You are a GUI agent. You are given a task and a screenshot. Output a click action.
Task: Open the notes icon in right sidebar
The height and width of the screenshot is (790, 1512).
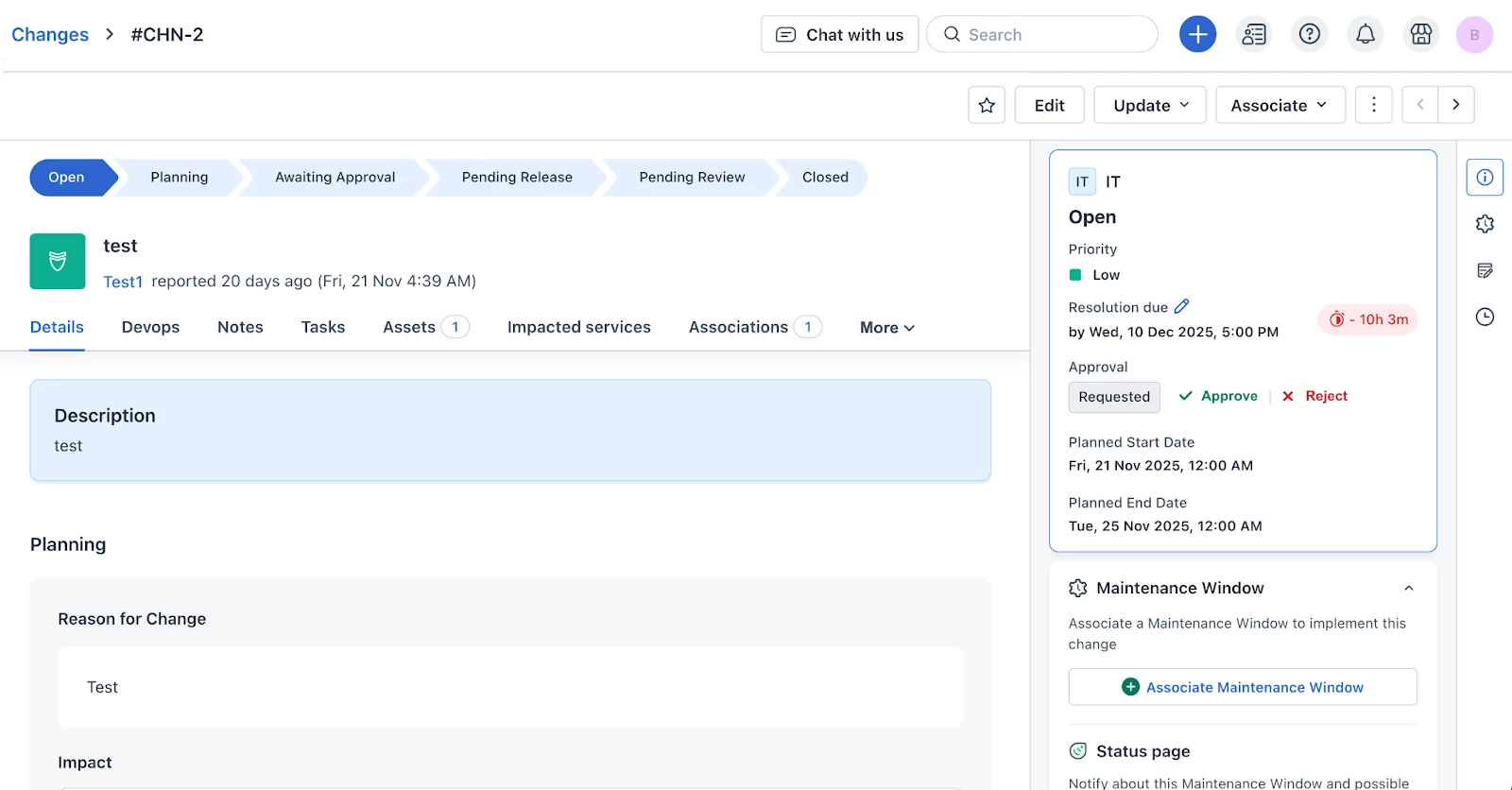tap(1485, 271)
